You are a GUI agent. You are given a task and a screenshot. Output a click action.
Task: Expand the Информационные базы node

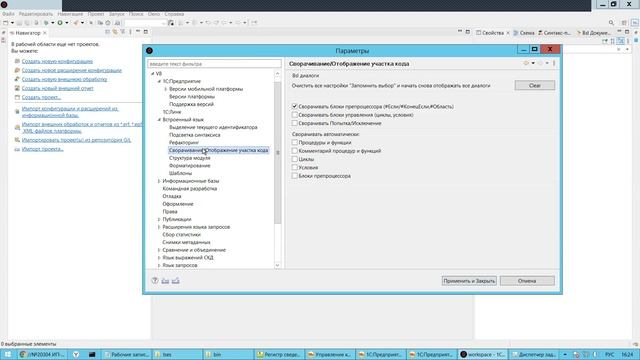(x=159, y=181)
